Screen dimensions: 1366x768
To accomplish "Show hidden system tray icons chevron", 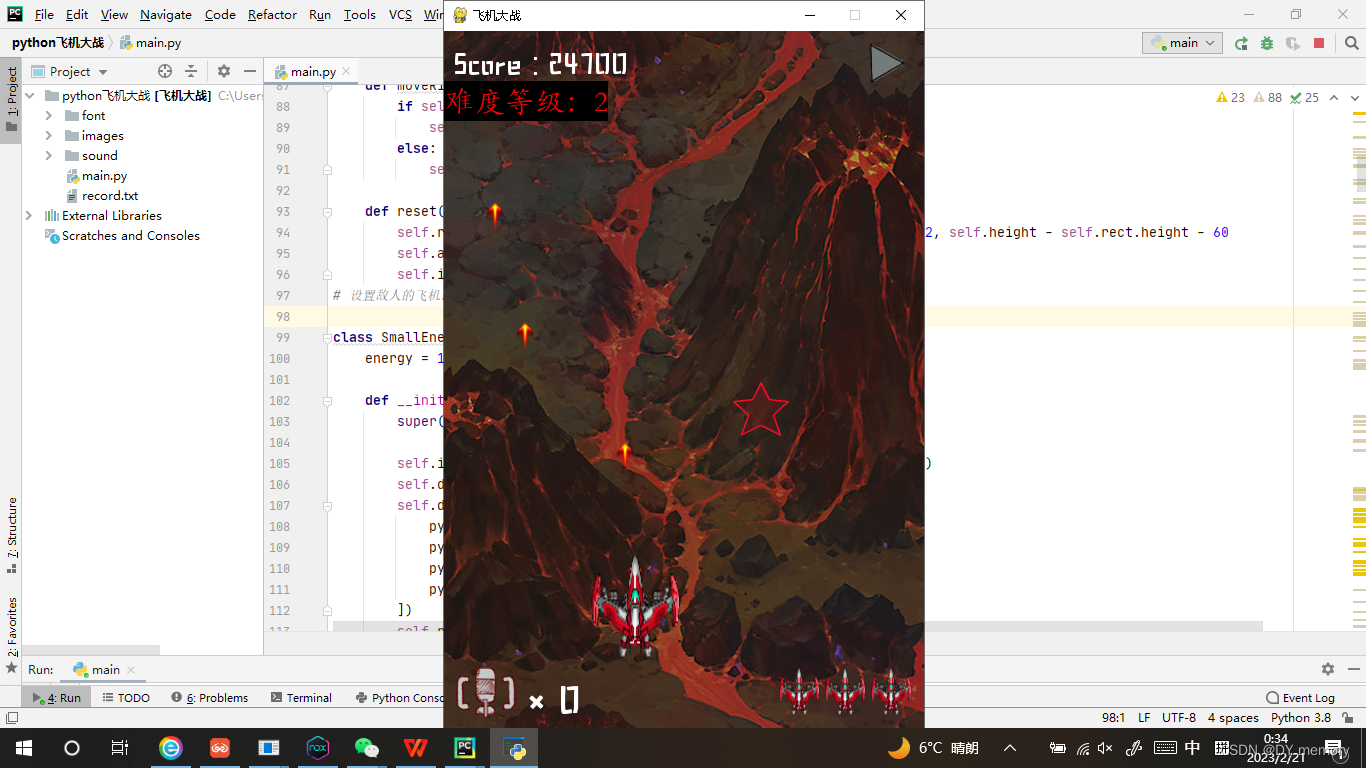I will (x=1010, y=747).
